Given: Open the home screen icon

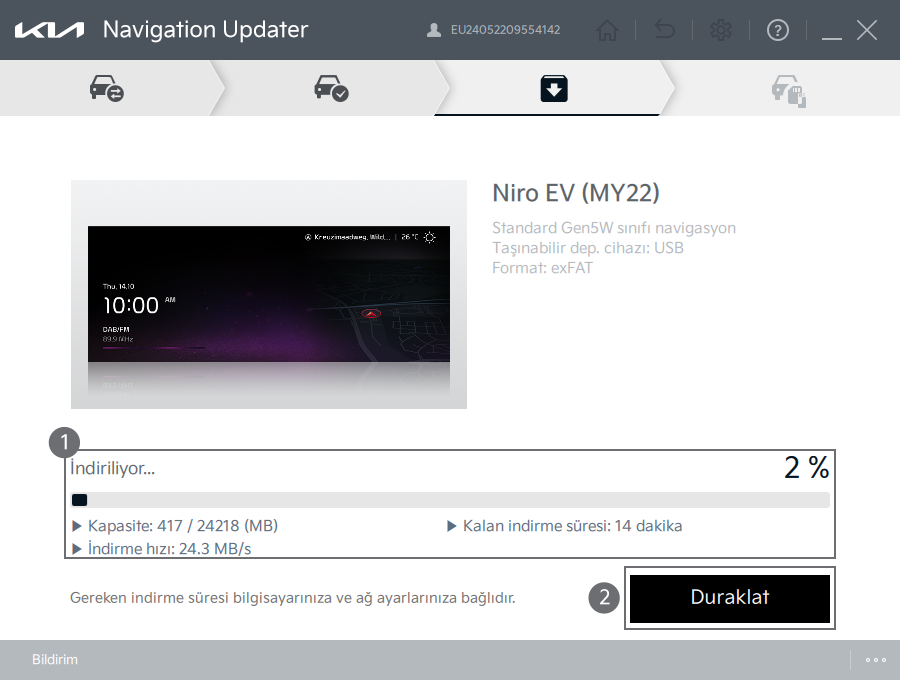Looking at the screenshot, I should pos(607,30).
